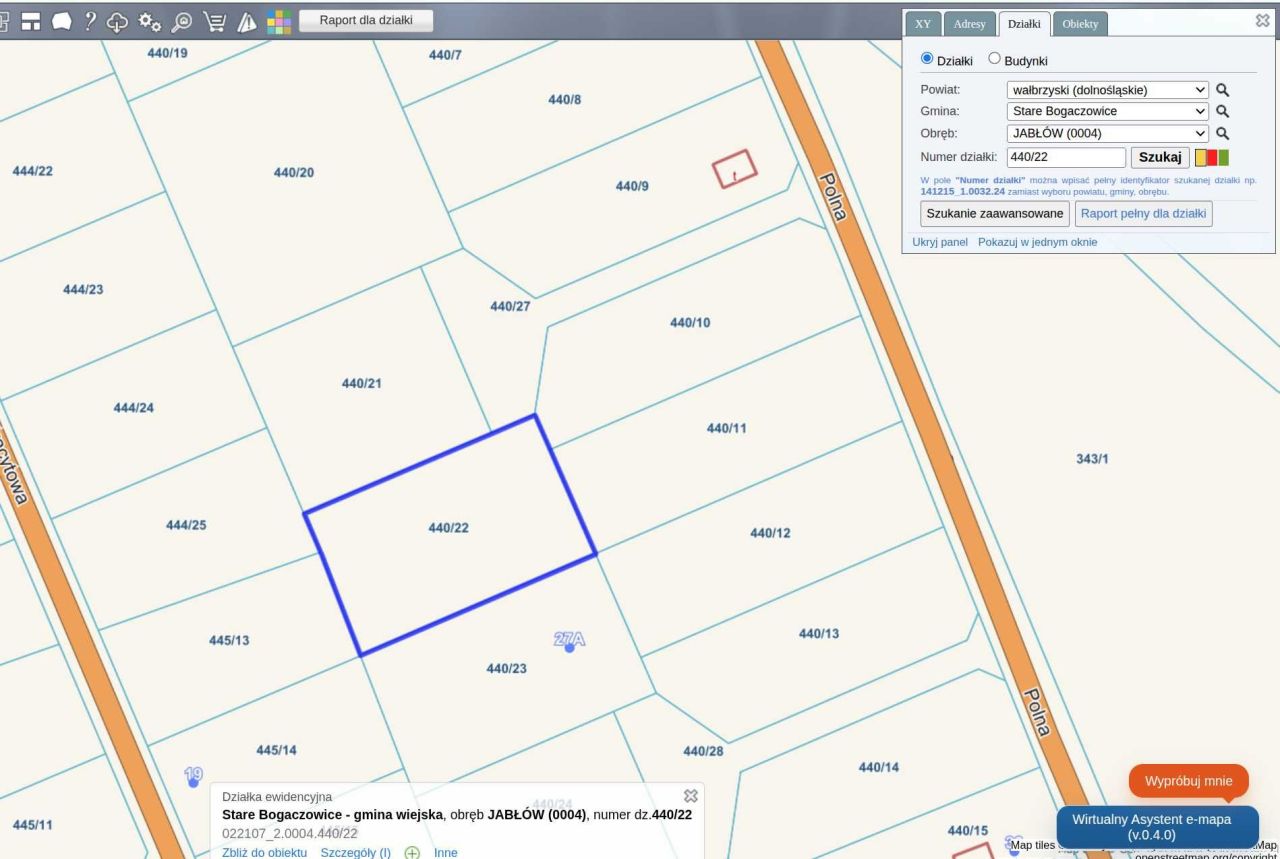Select the Działki tab

[x=1024, y=25]
